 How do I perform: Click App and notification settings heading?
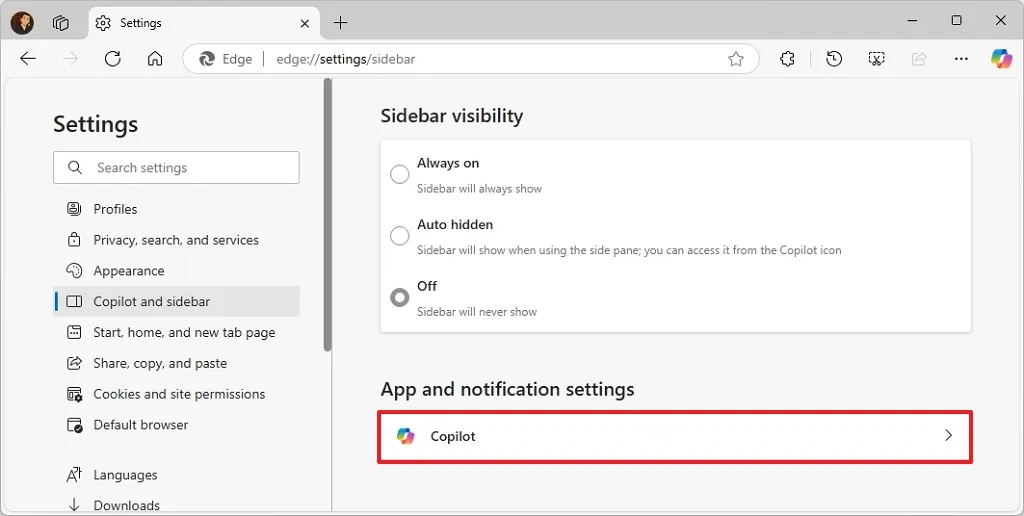507,389
